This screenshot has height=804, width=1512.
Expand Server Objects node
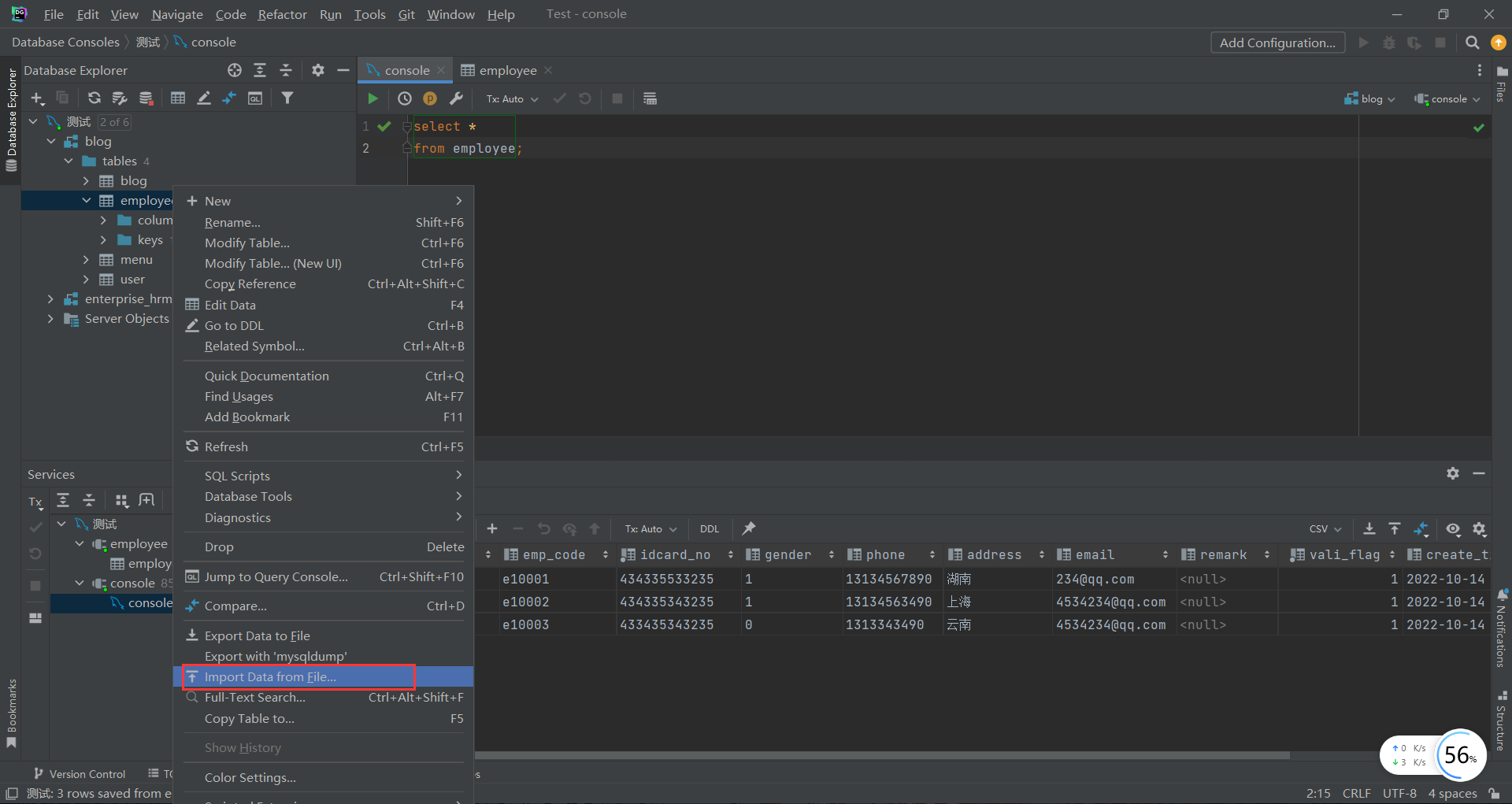[x=51, y=318]
